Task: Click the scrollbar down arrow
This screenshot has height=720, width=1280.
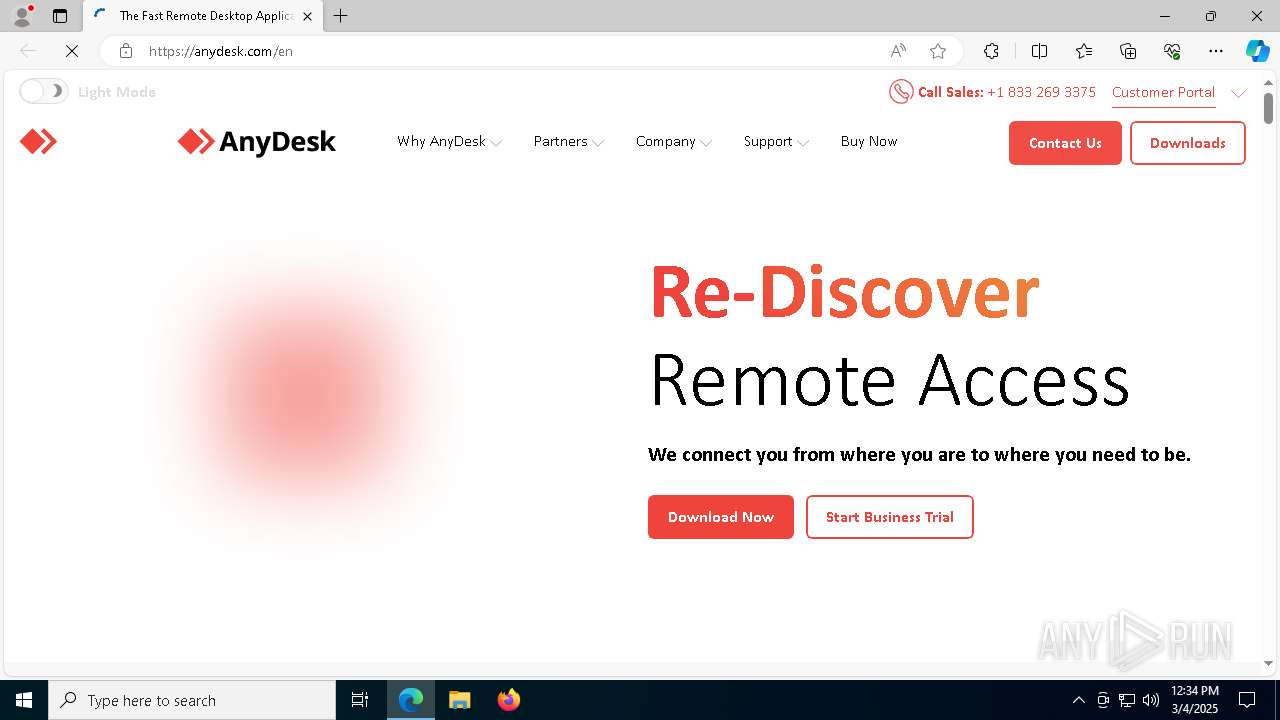Action: (x=1269, y=662)
